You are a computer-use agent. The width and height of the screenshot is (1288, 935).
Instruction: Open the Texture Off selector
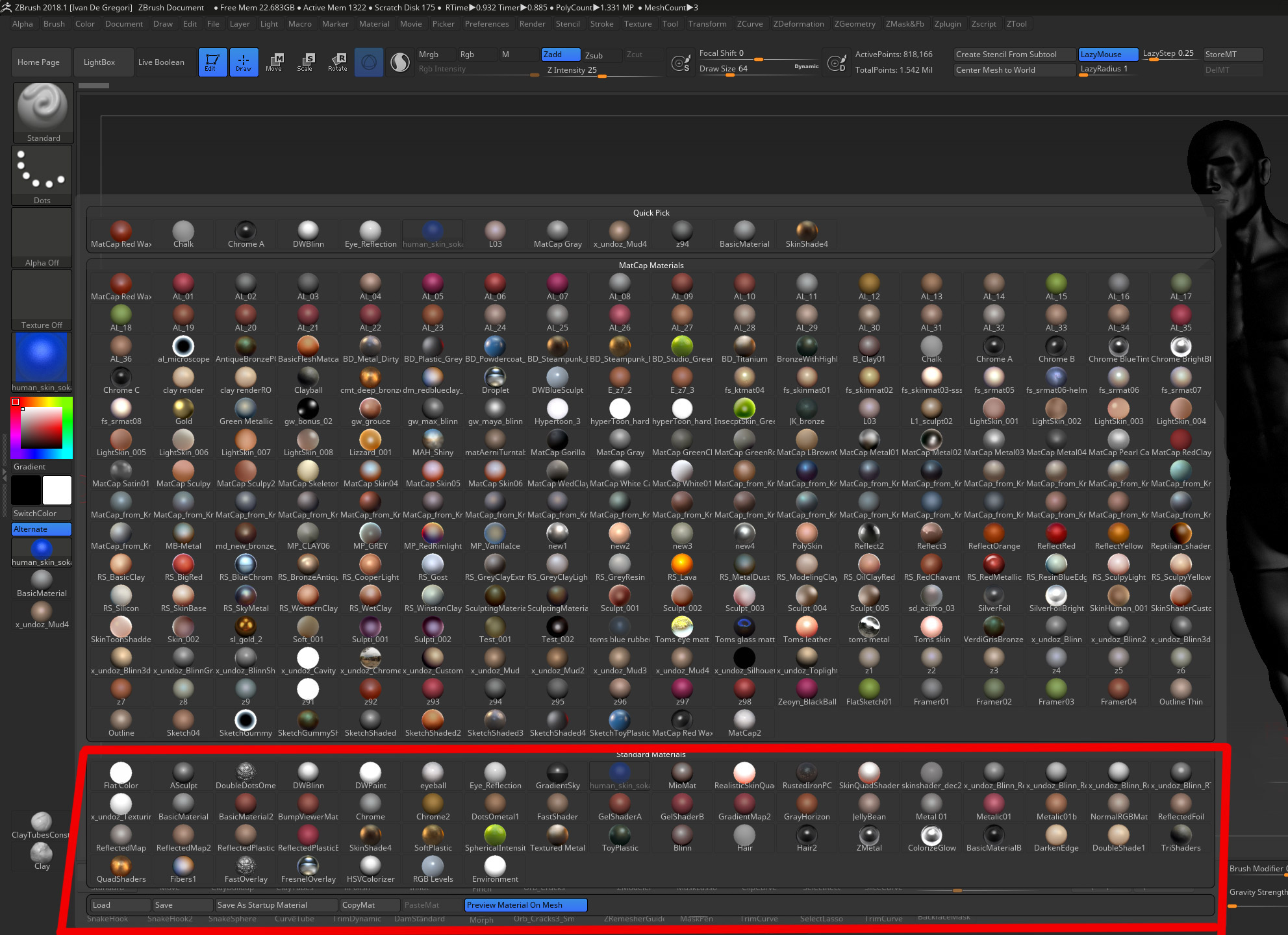coord(42,300)
